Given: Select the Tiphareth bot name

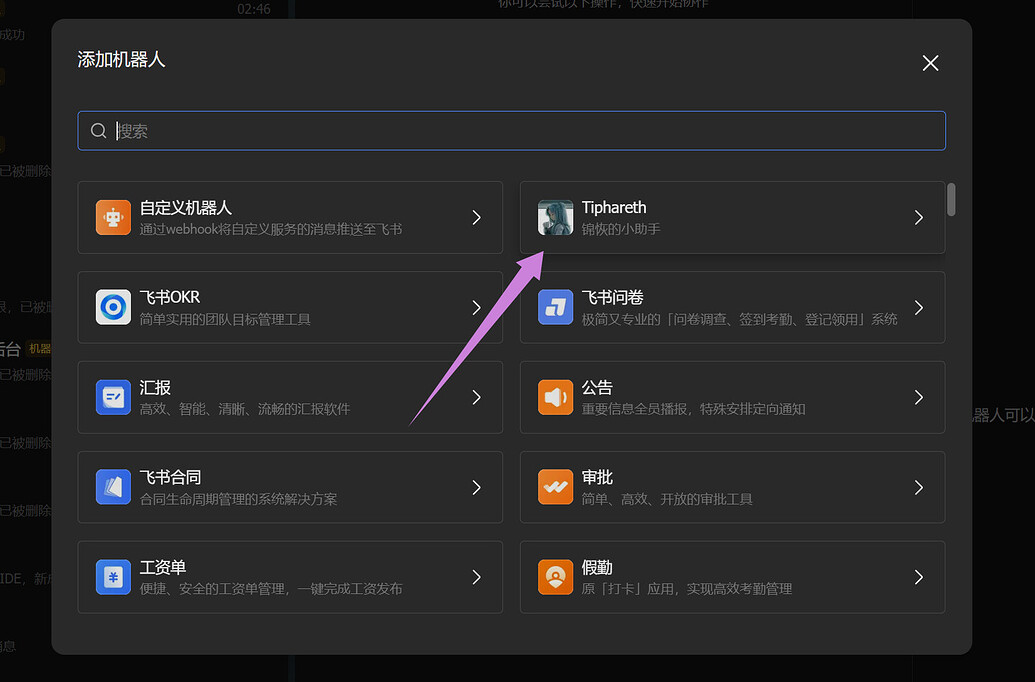Looking at the screenshot, I should [x=614, y=207].
